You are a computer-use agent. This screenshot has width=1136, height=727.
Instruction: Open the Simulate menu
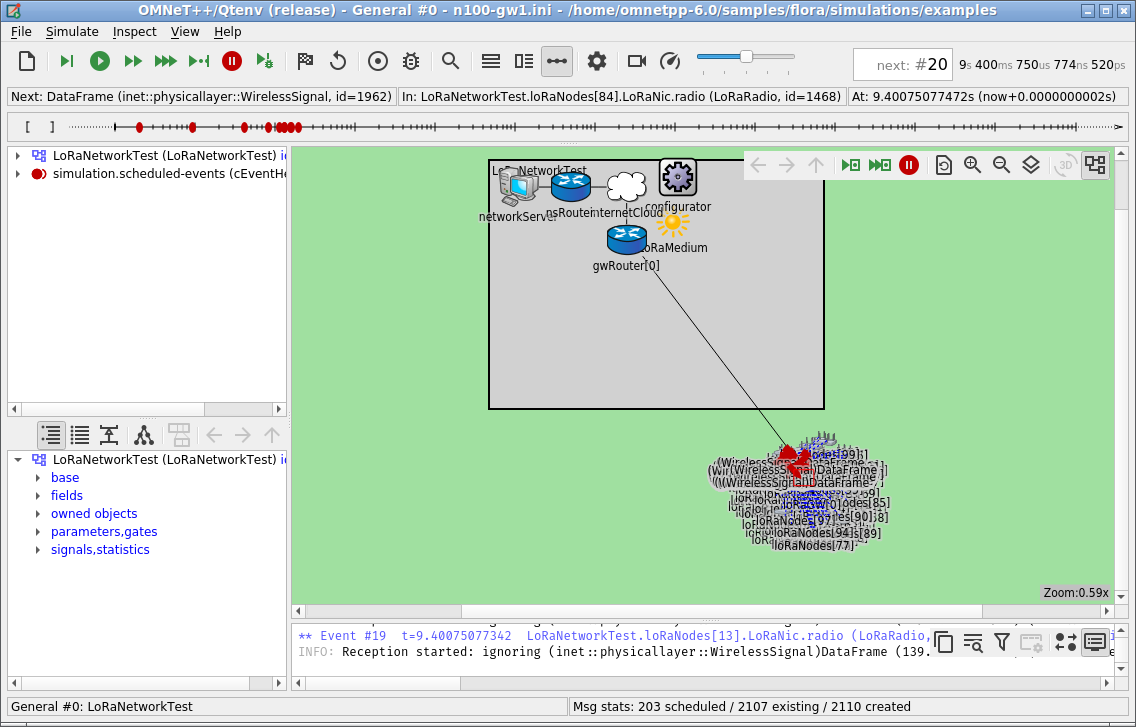pyautogui.click(x=72, y=32)
